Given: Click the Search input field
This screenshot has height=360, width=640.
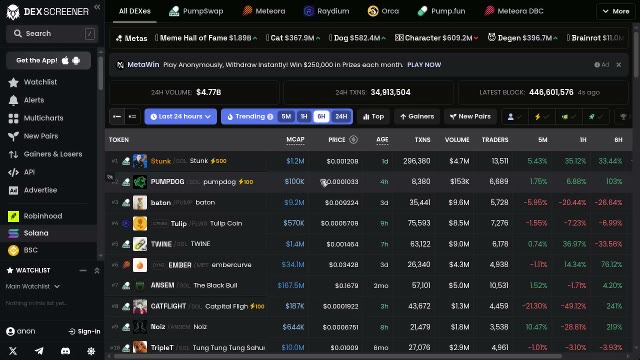Looking at the screenshot, I should [52, 33].
